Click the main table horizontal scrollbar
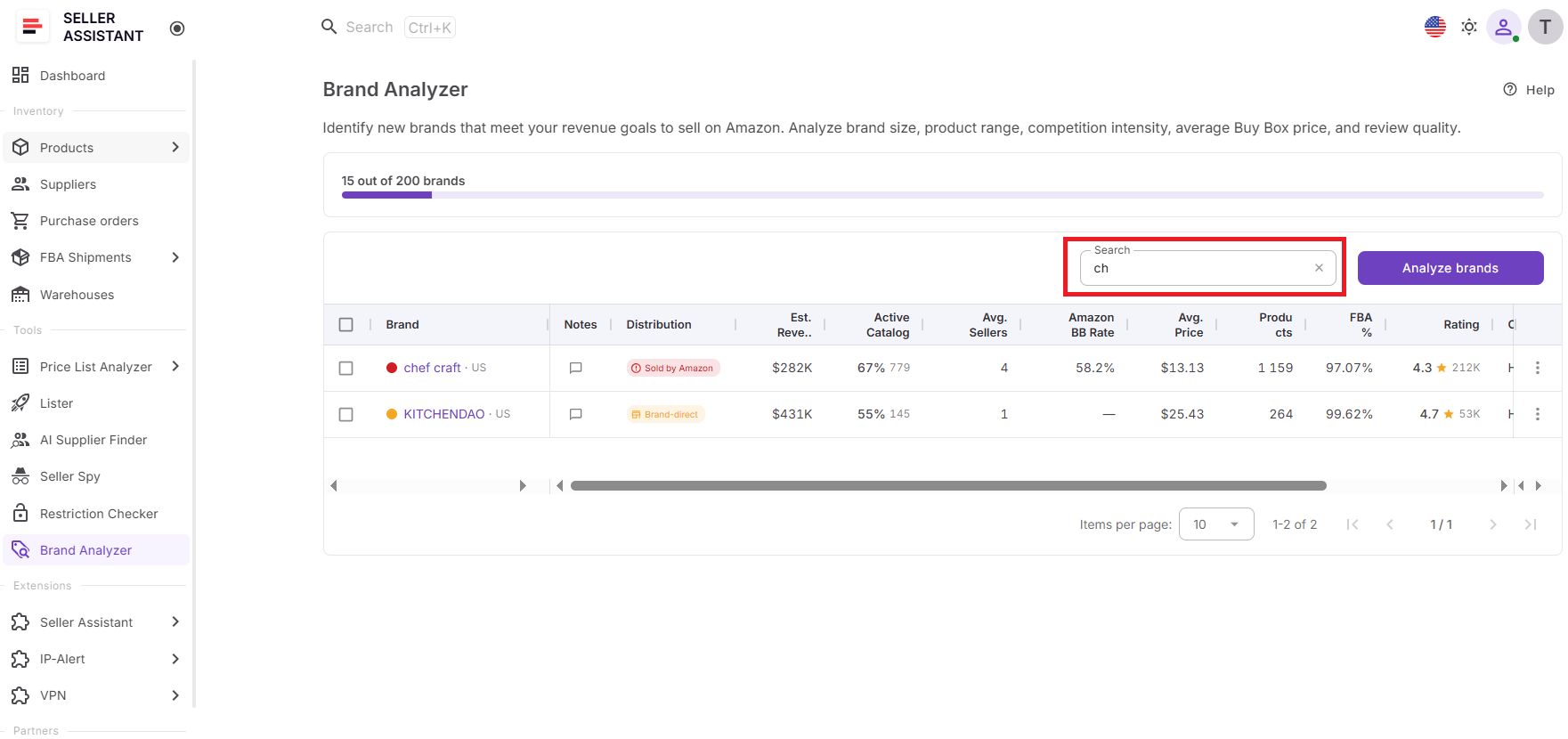 (948, 485)
